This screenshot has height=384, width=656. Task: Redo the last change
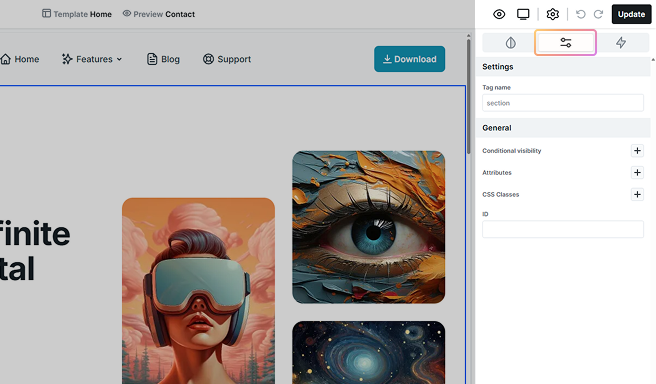click(598, 14)
